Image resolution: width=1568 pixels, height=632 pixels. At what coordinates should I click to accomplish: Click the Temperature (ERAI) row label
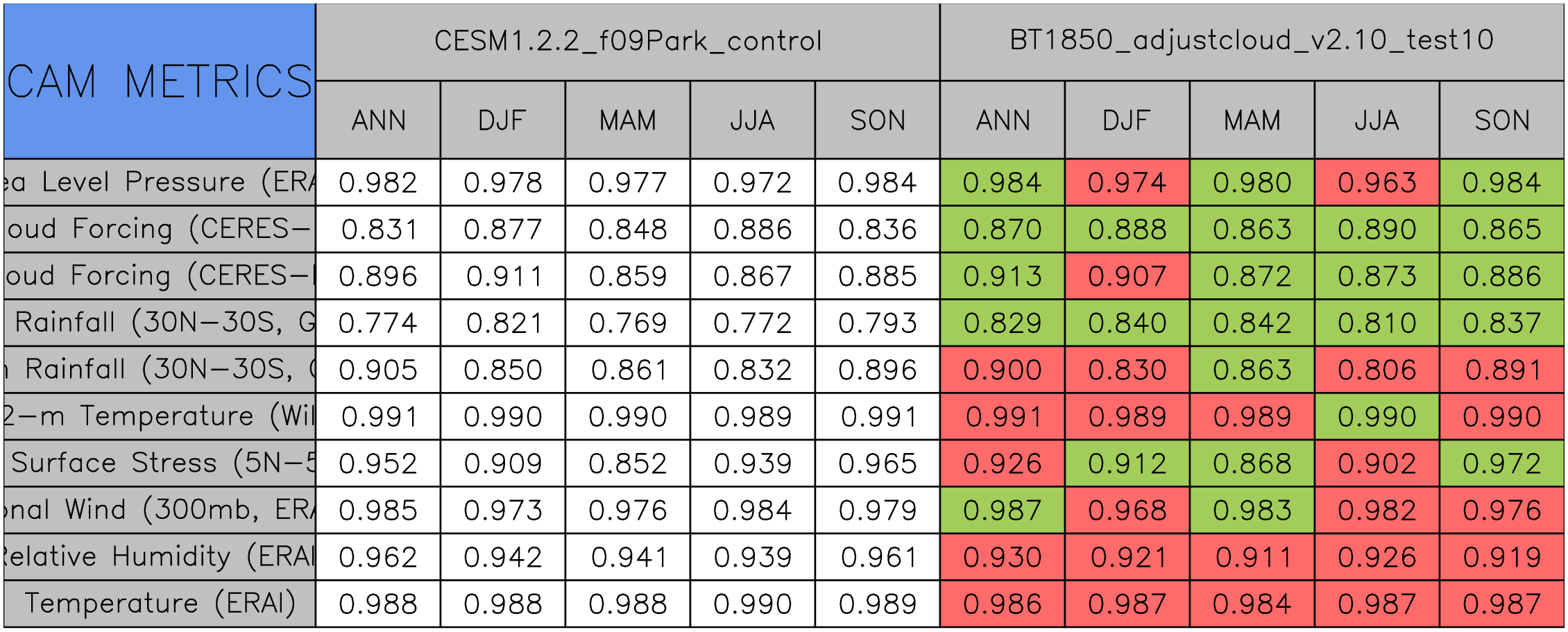pyautogui.click(x=160, y=604)
